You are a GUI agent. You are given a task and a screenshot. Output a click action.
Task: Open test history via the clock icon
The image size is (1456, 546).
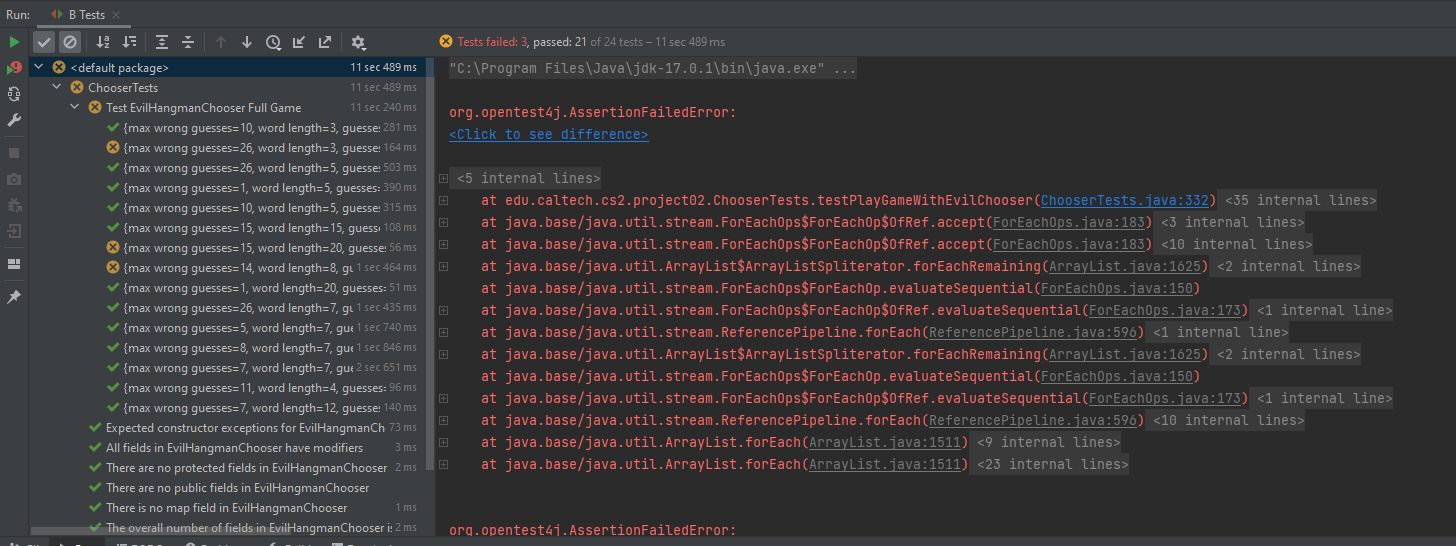[273, 42]
